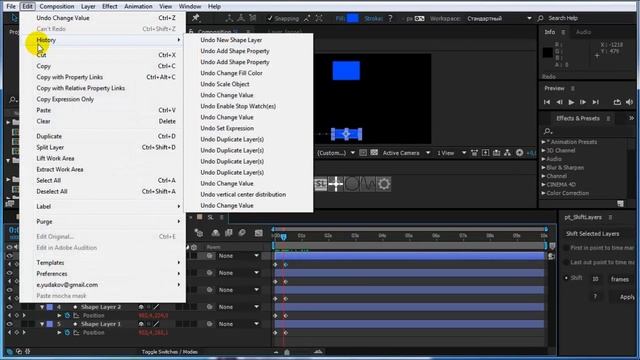Switch to the Audio panel tab
This screenshot has width=640, height=360.
pos(583,32)
